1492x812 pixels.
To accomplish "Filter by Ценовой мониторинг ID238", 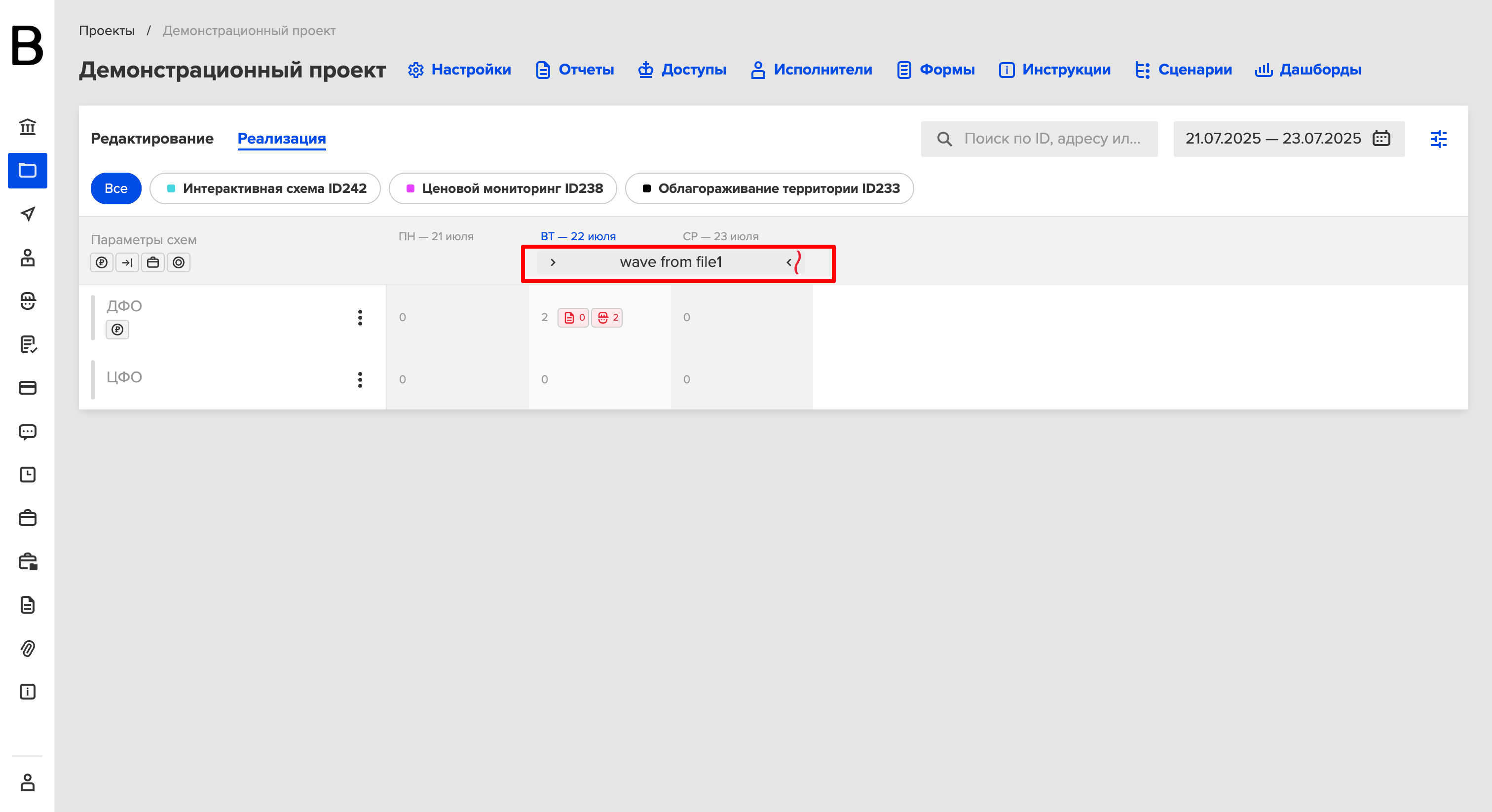I will pyautogui.click(x=503, y=188).
